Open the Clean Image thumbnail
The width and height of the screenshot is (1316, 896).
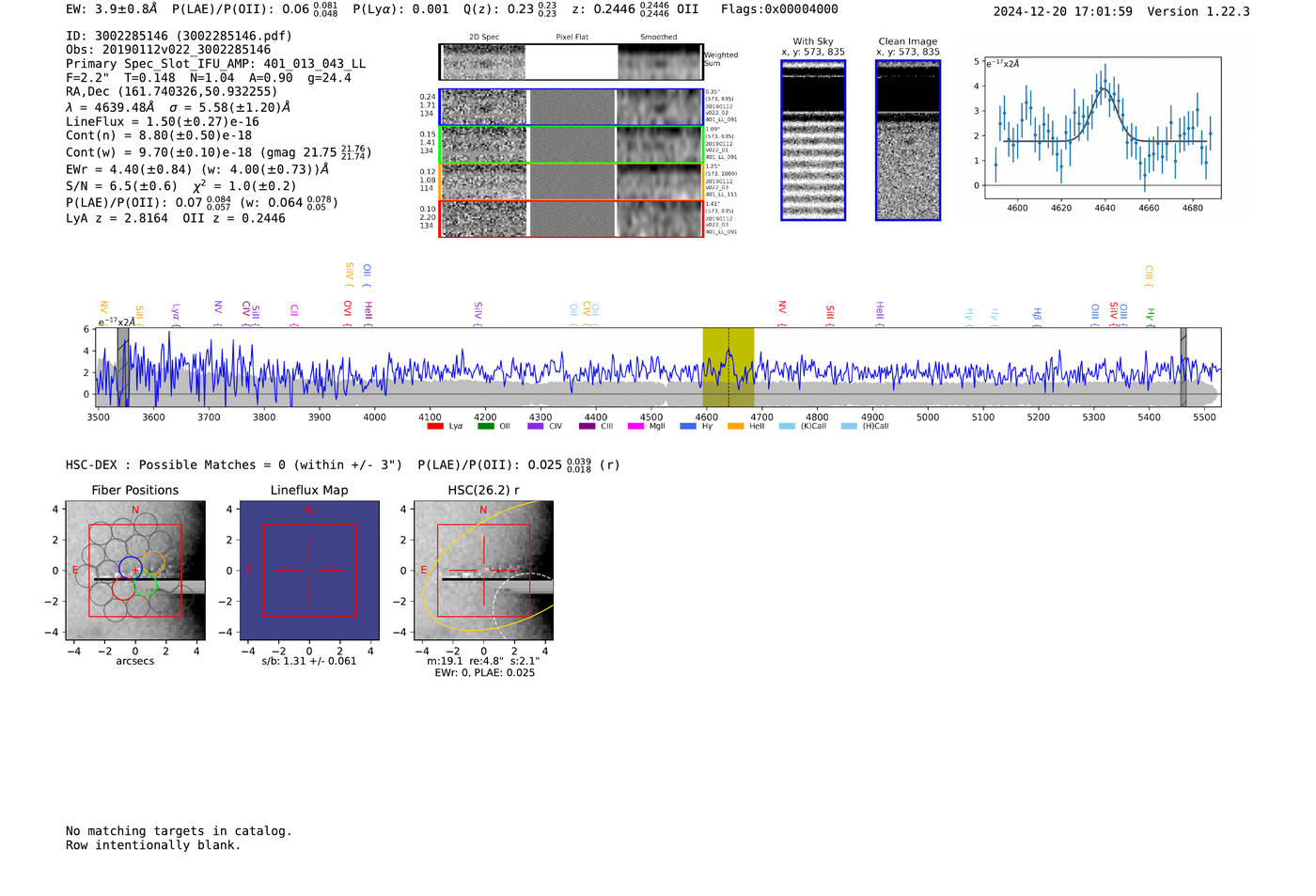pos(908,141)
